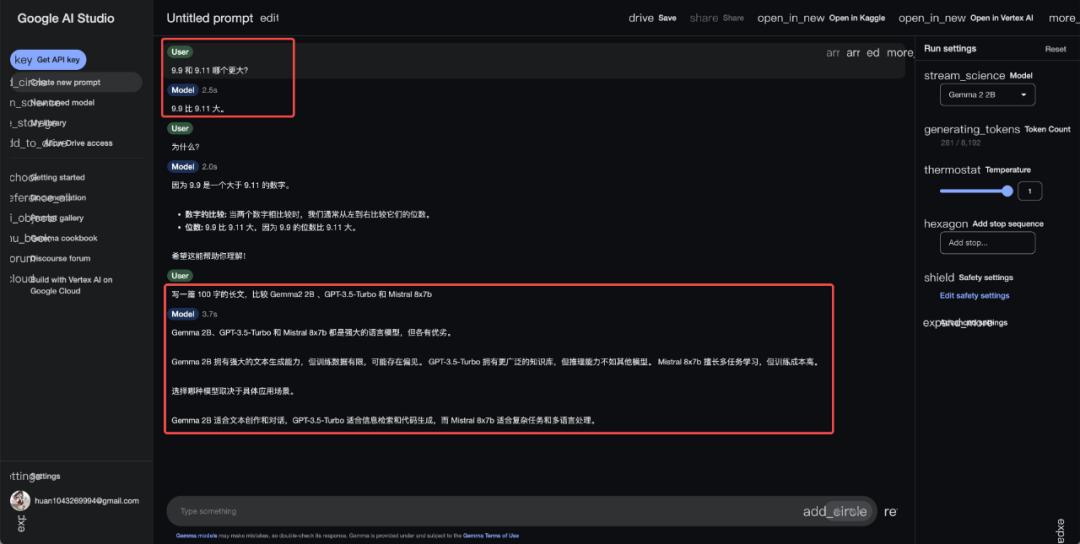This screenshot has height=544, width=1080.
Task: Save the prompt to Drive
Action: [x=652, y=18]
